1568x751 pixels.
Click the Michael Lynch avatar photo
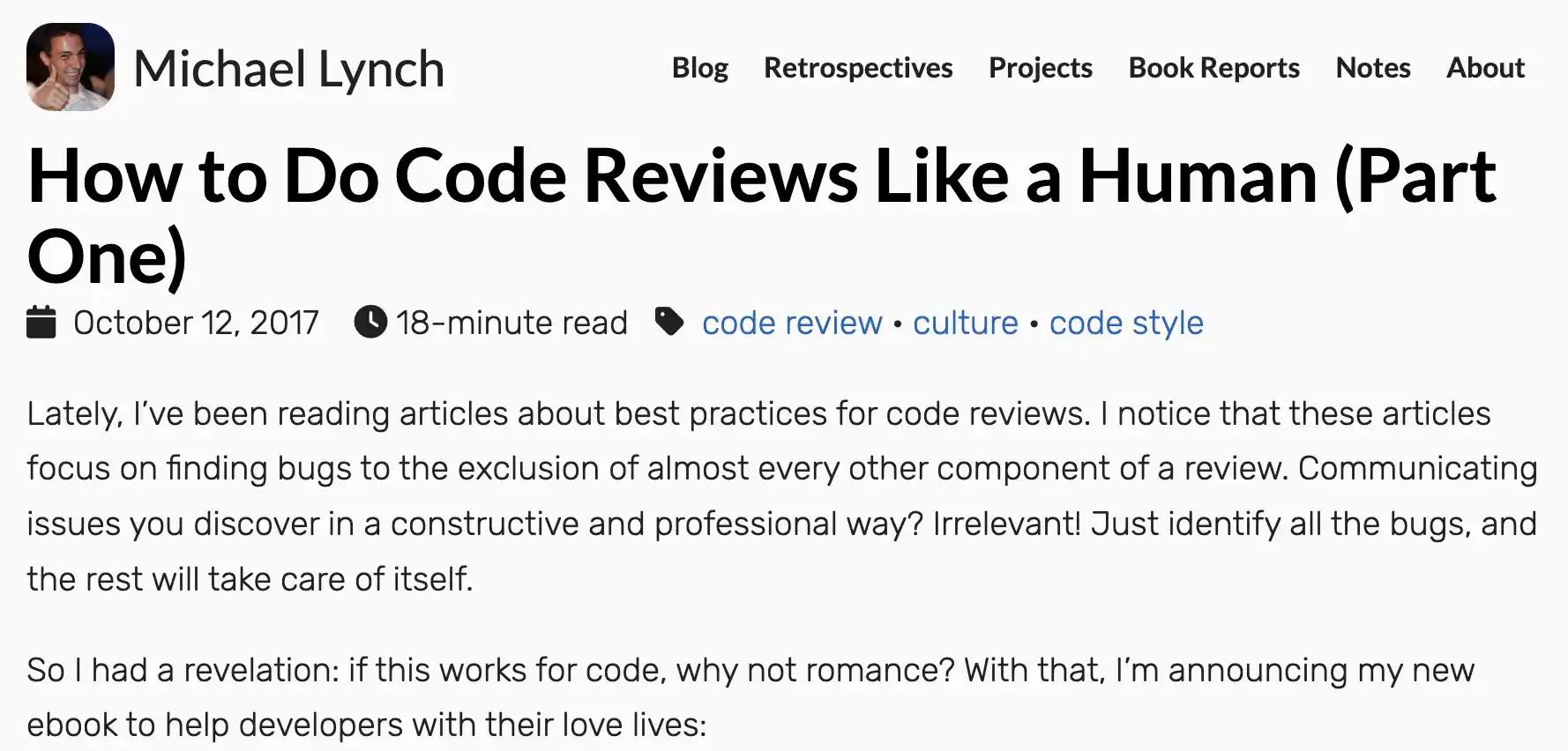point(71,67)
